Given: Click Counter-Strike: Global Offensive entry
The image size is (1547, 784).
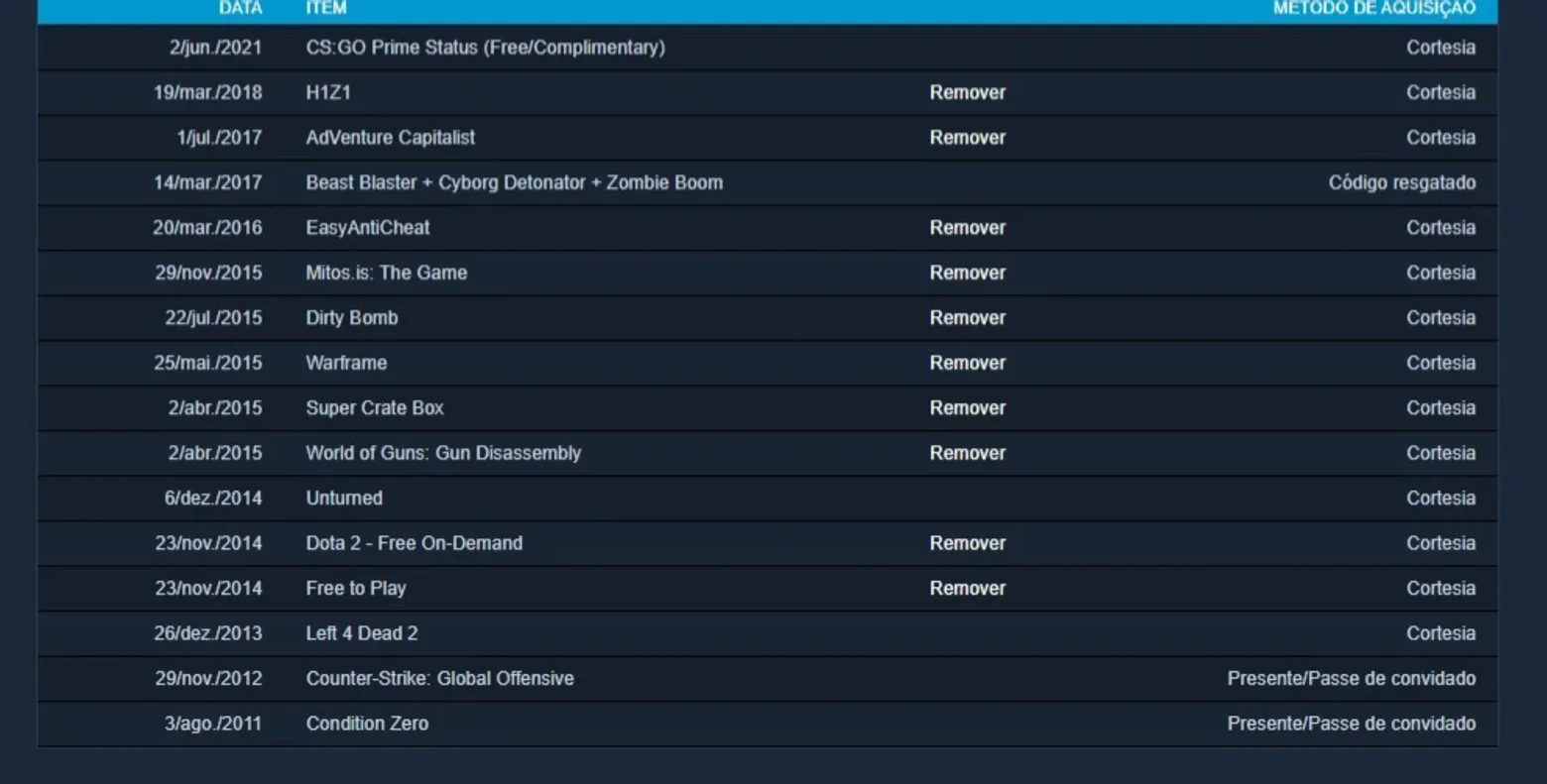Looking at the screenshot, I should (439, 679).
